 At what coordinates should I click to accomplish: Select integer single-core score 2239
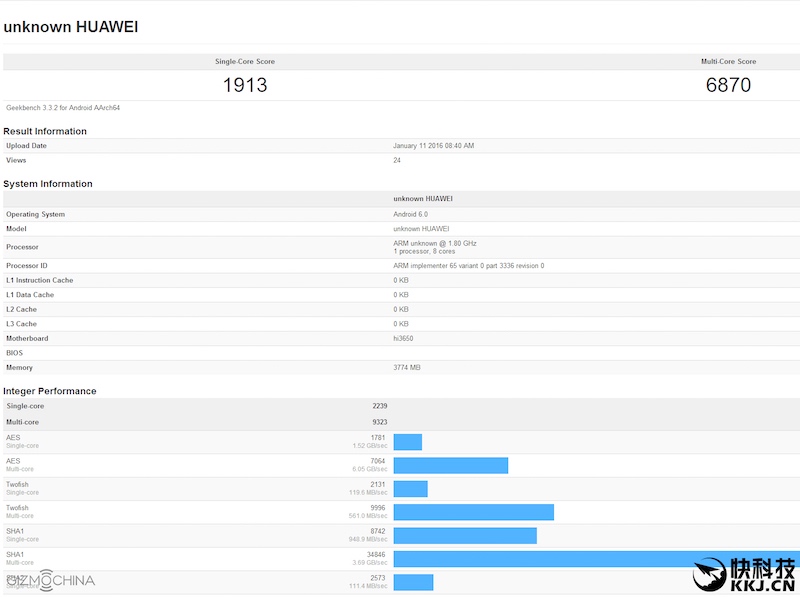pyautogui.click(x=380, y=406)
